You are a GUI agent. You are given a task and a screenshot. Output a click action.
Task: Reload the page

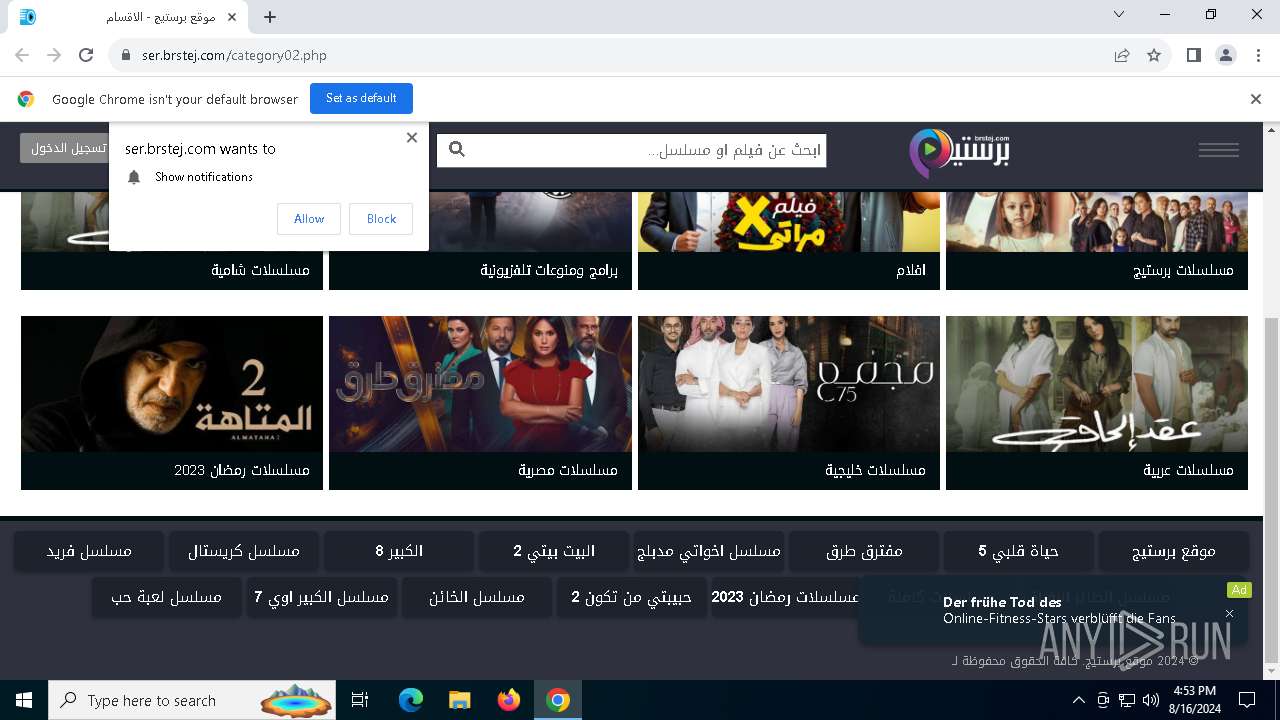pyautogui.click(x=86, y=55)
